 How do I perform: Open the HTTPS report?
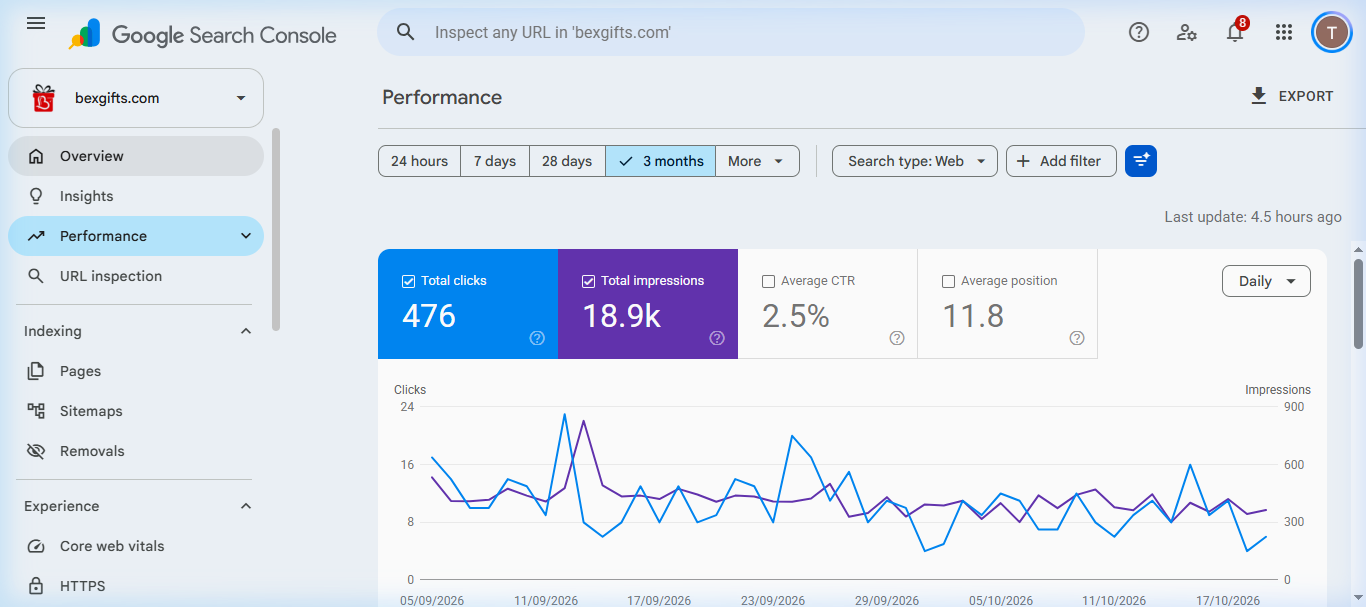tap(136, 586)
